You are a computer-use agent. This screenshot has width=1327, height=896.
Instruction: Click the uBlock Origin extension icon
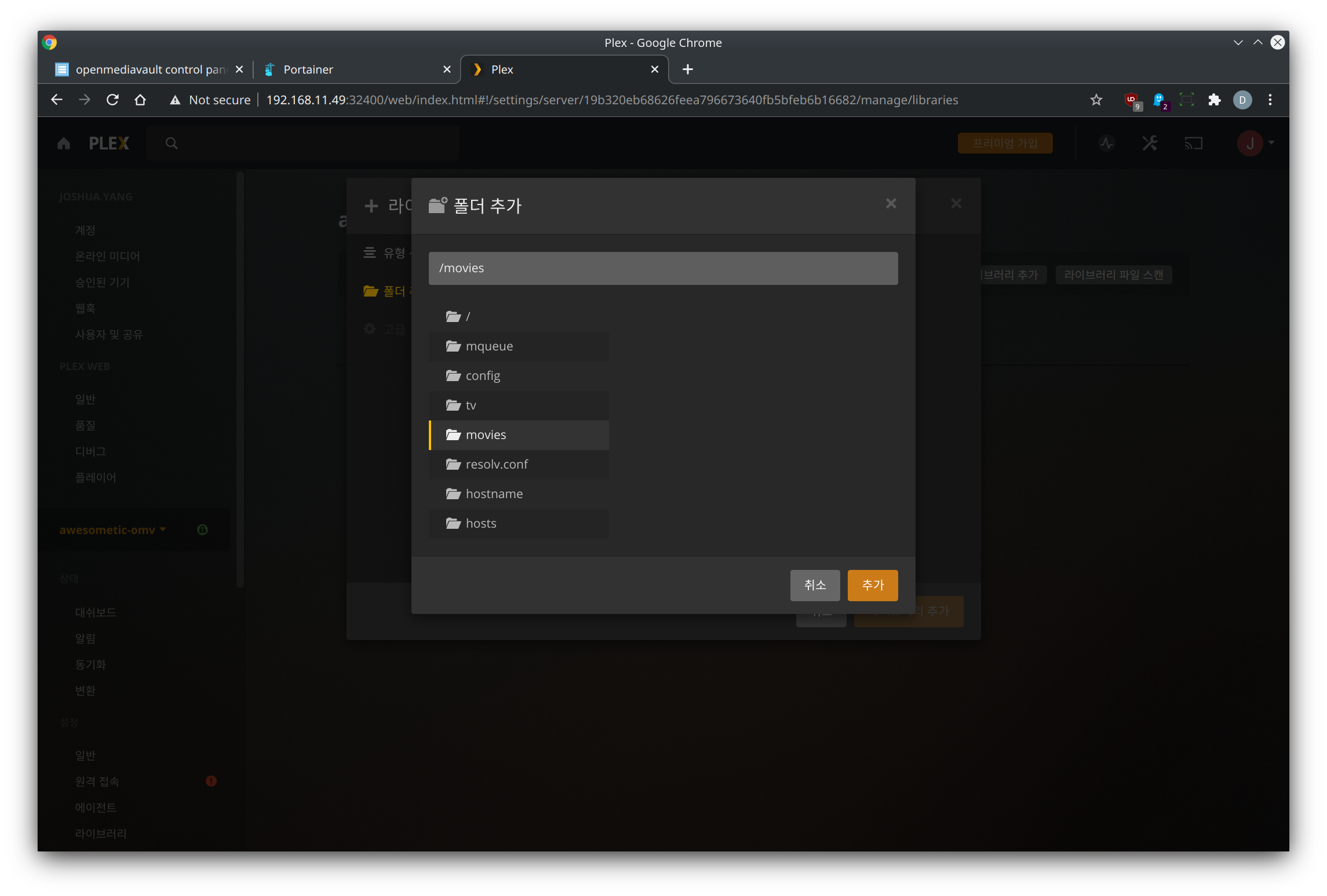[1131, 100]
